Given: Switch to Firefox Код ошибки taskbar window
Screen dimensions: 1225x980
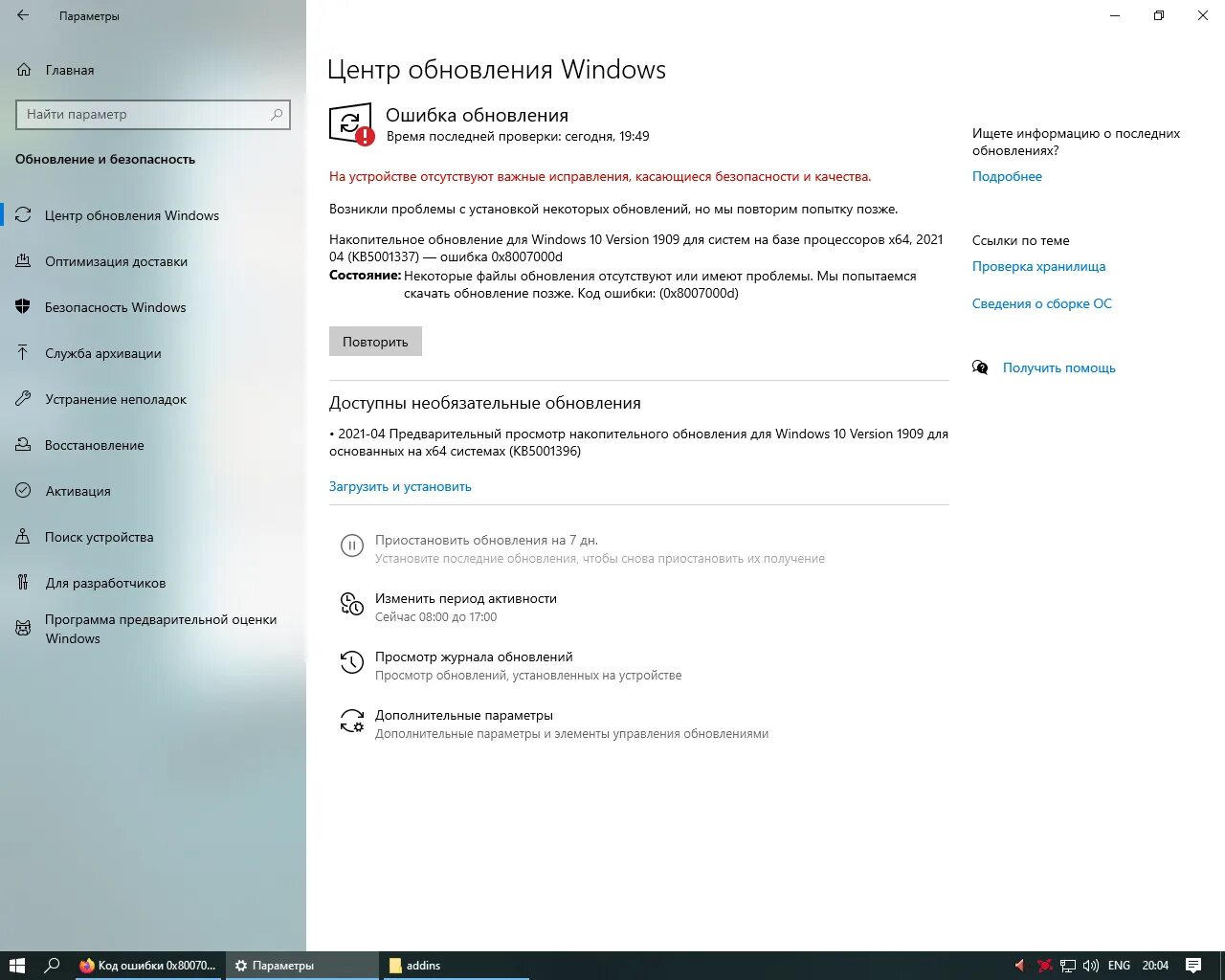Looking at the screenshot, I should pos(149,966).
